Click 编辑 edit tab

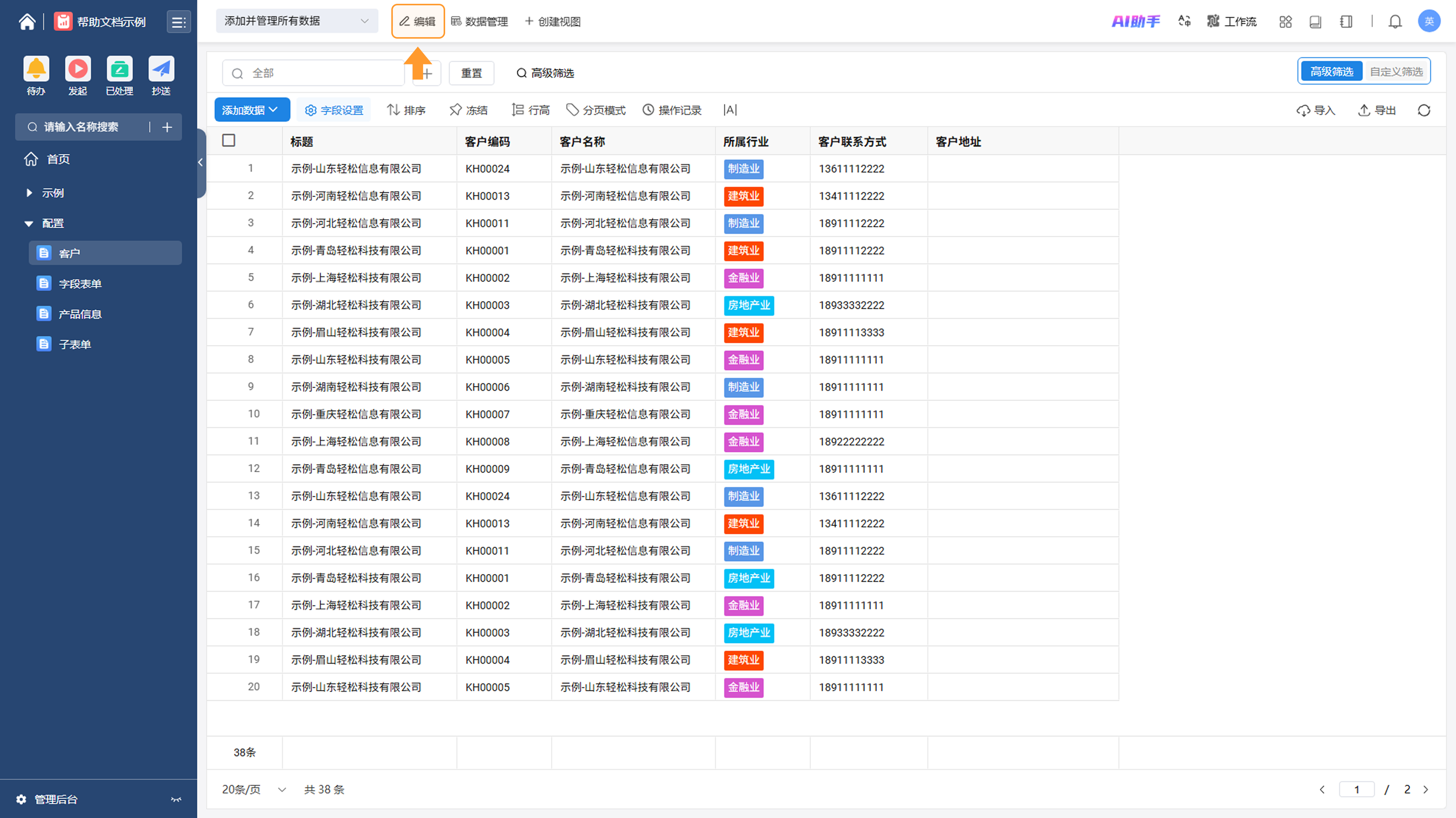click(418, 22)
